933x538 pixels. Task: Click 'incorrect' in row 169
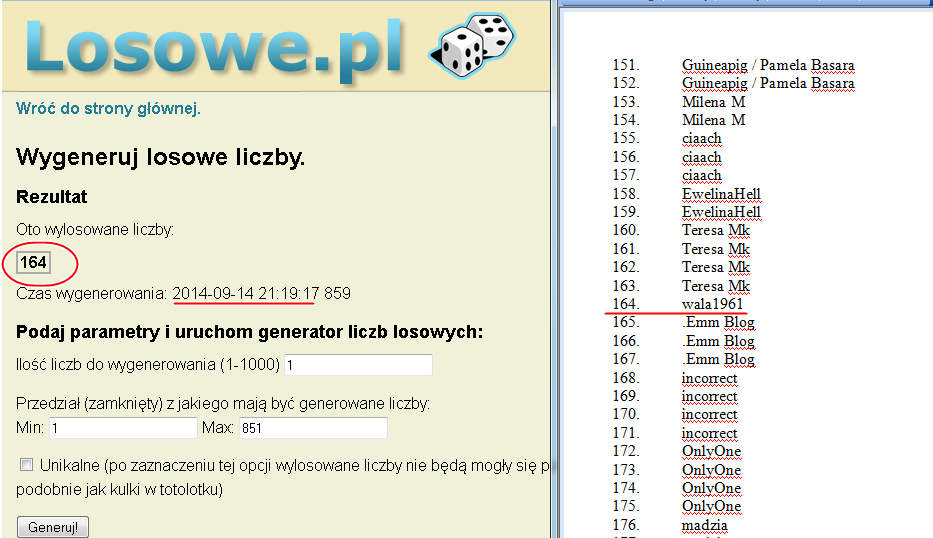(709, 396)
